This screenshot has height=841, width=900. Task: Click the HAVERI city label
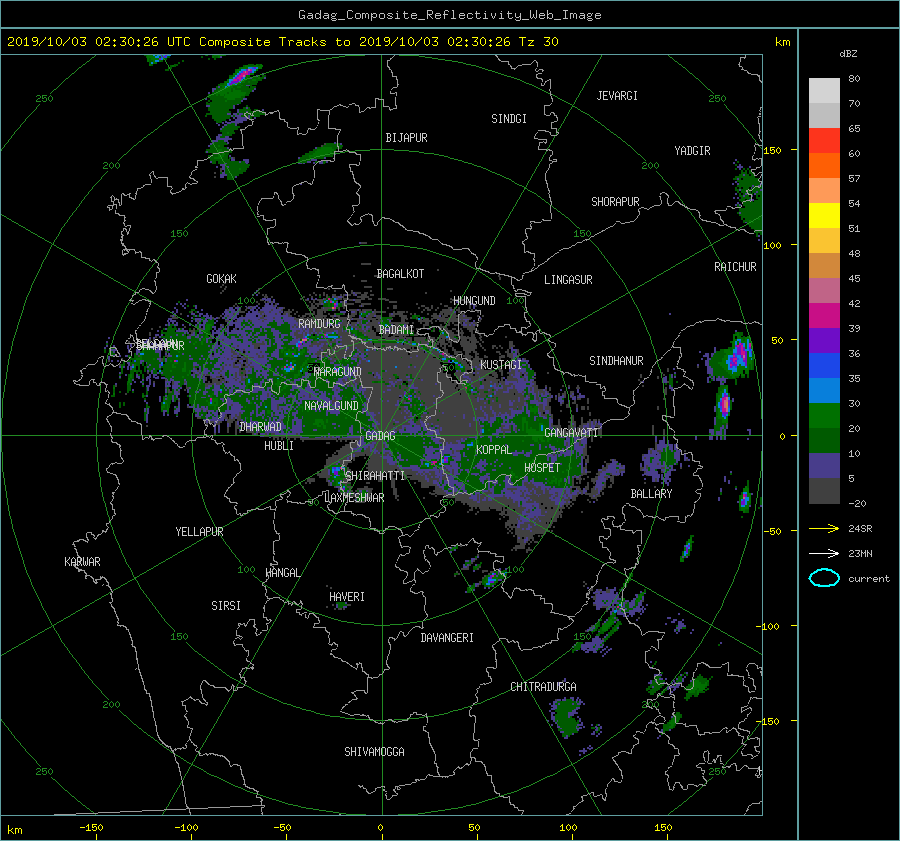347,597
